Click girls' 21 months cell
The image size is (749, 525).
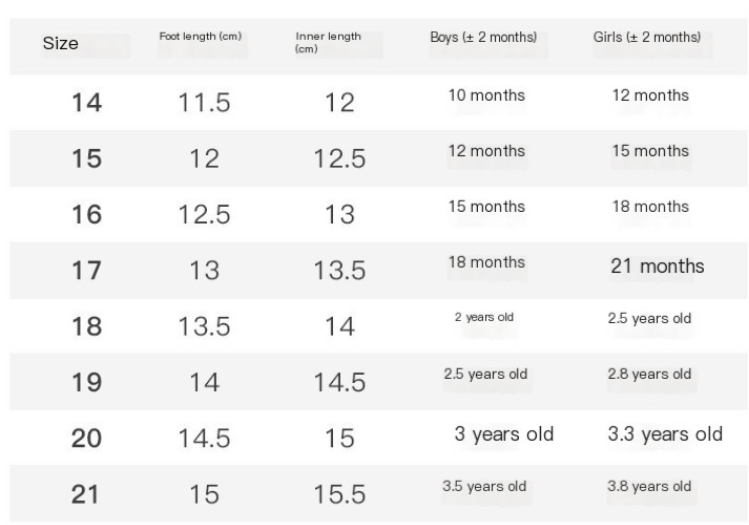tap(657, 266)
